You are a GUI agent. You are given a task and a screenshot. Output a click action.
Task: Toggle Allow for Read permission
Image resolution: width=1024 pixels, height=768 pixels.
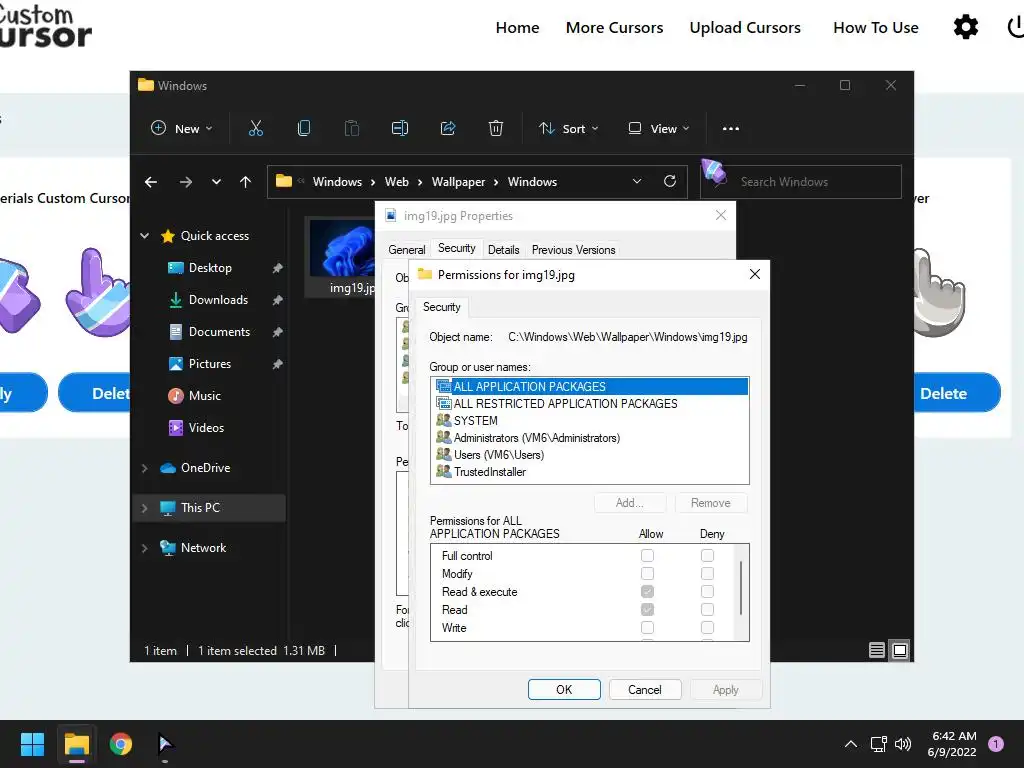pyautogui.click(x=647, y=609)
